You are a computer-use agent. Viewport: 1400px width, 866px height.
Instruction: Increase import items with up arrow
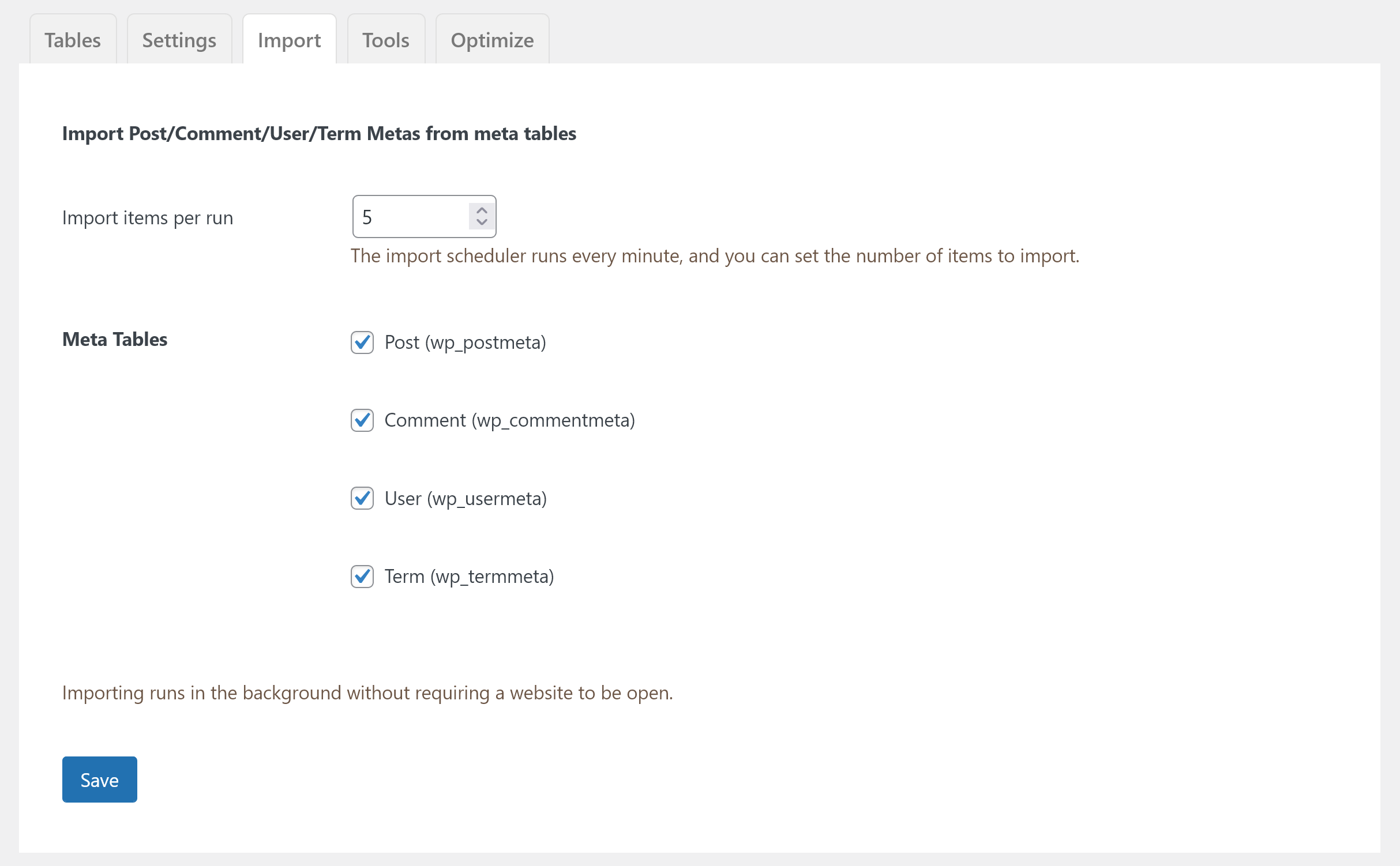482,210
